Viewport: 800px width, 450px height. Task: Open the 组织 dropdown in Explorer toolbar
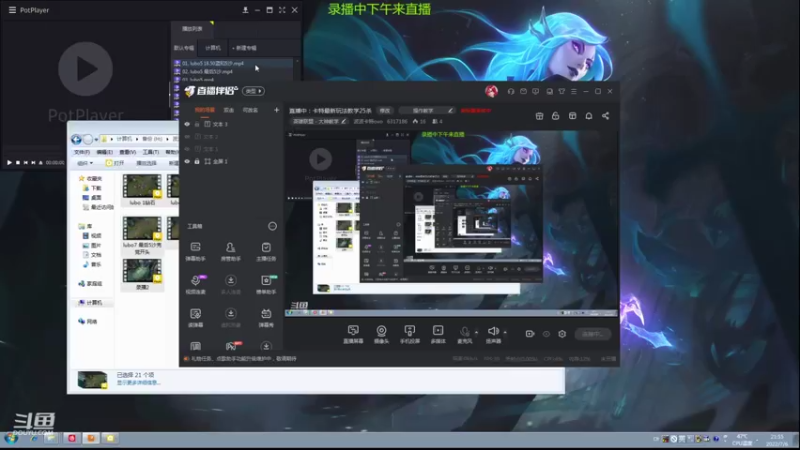(85, 163)
